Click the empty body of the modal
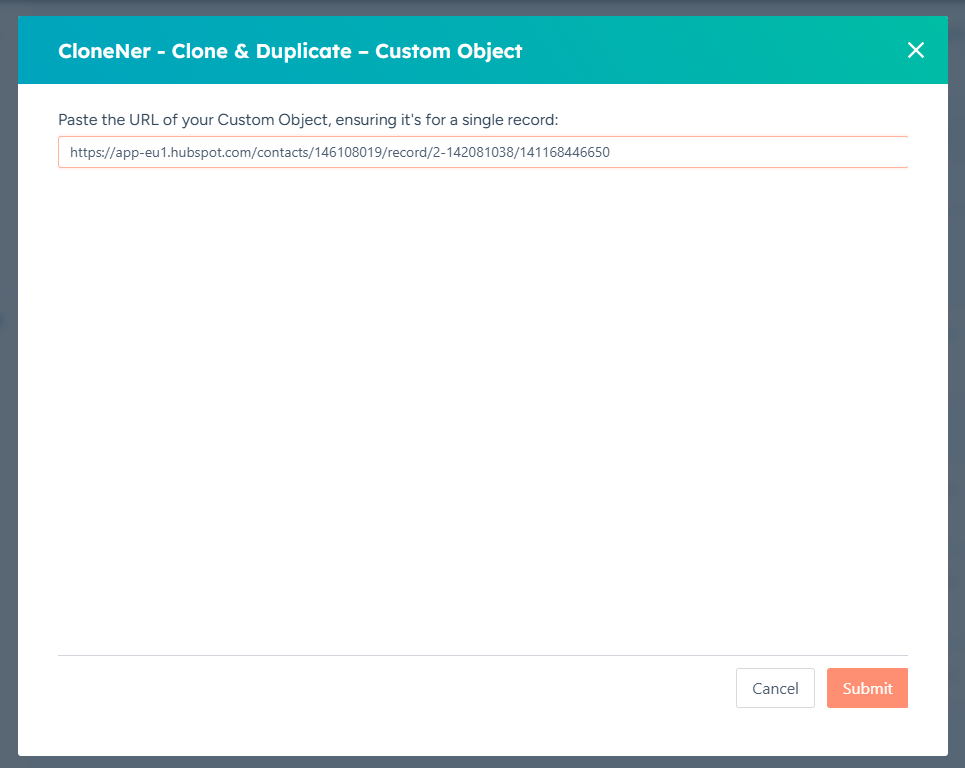Screen dimensions: 965x768 [483, 400]
